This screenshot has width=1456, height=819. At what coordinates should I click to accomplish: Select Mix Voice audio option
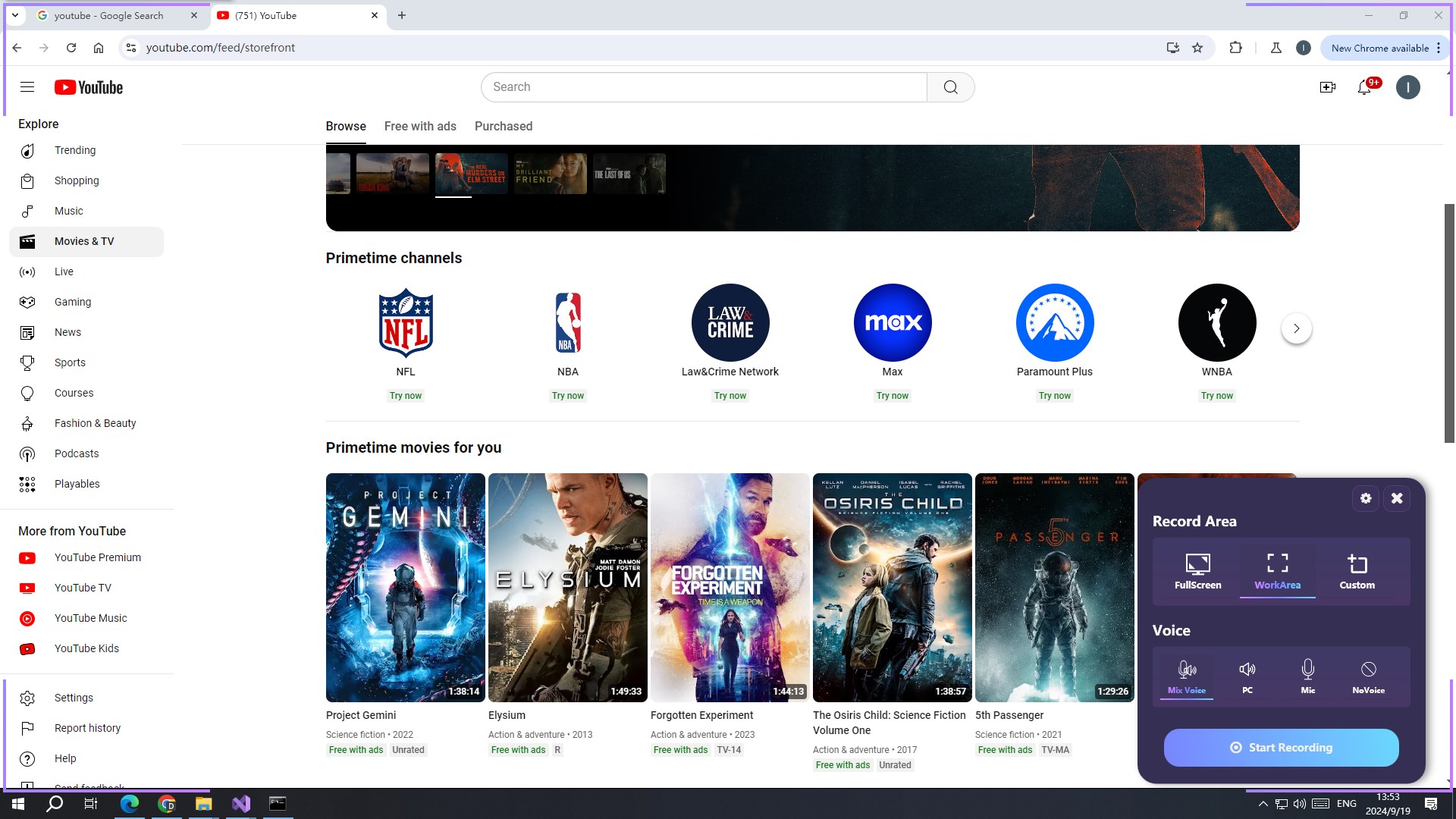click(x=1186, y=676)
